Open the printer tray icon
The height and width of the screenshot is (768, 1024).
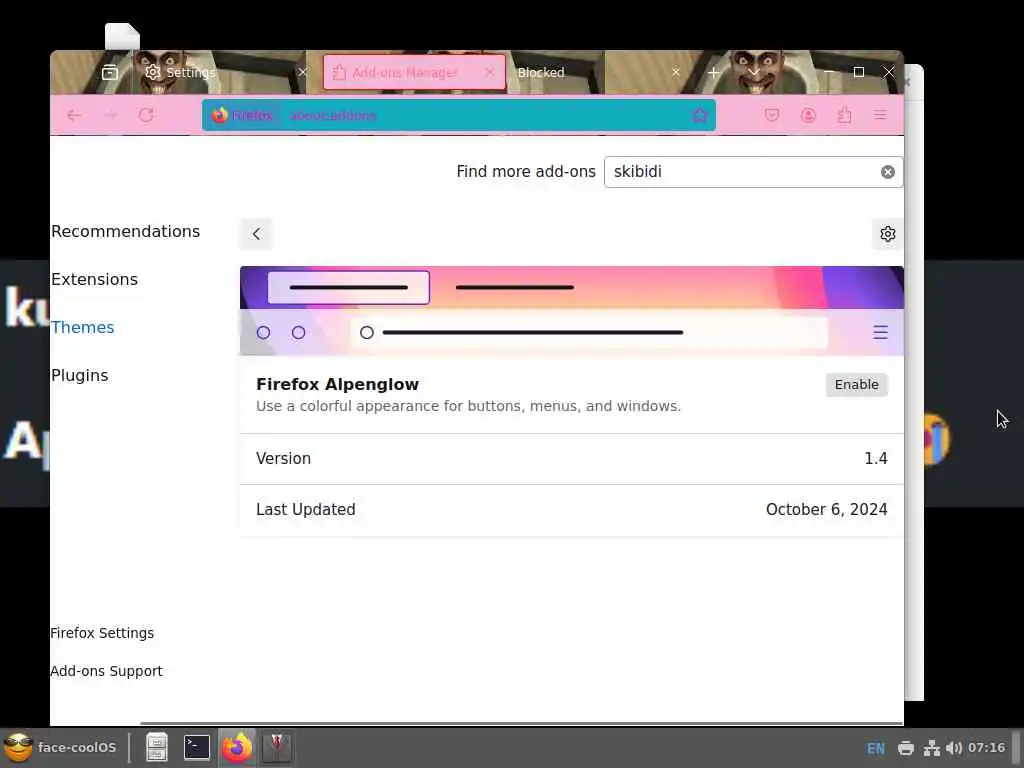tap(906, 748)
